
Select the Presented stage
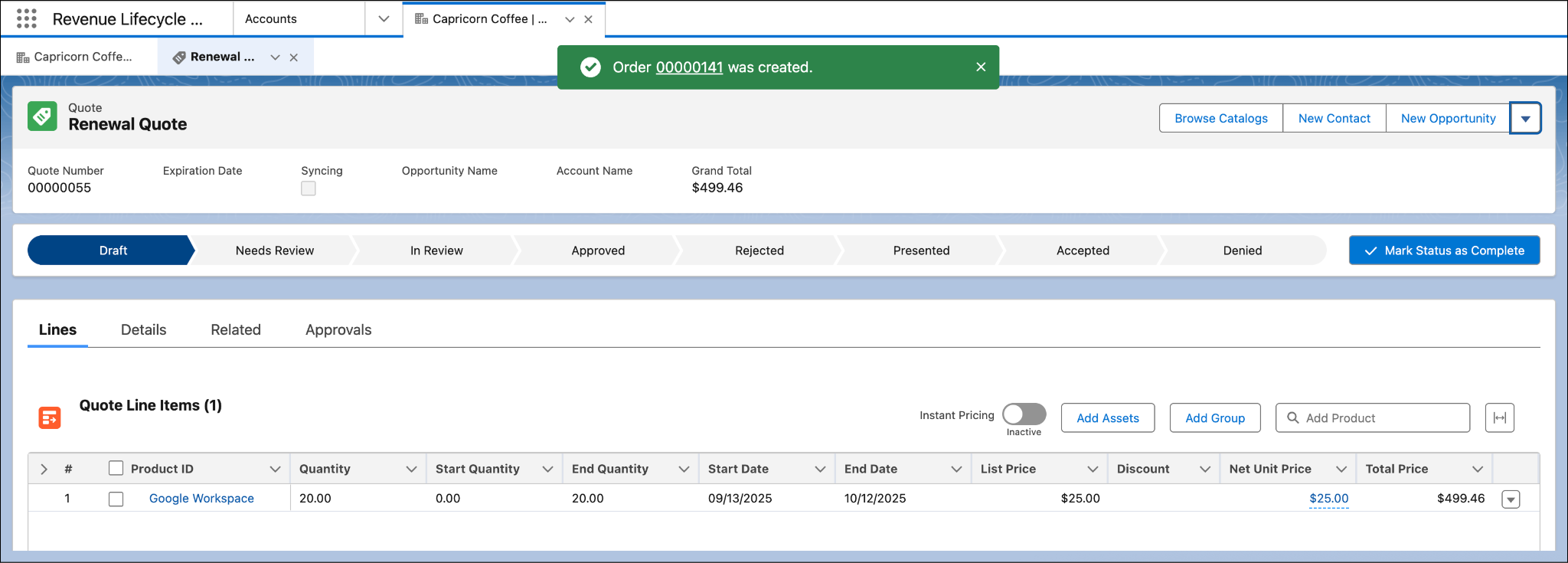pos(921,250)
